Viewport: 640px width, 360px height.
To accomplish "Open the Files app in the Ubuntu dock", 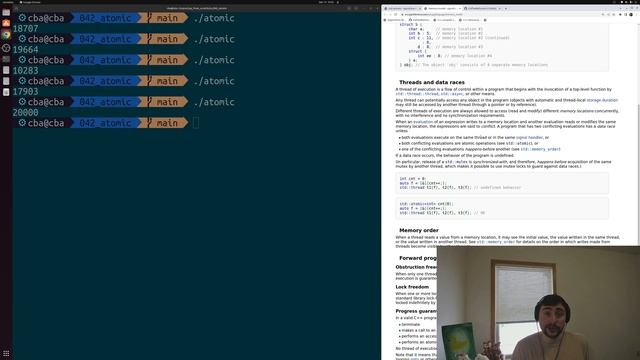I will coord(6,13).
